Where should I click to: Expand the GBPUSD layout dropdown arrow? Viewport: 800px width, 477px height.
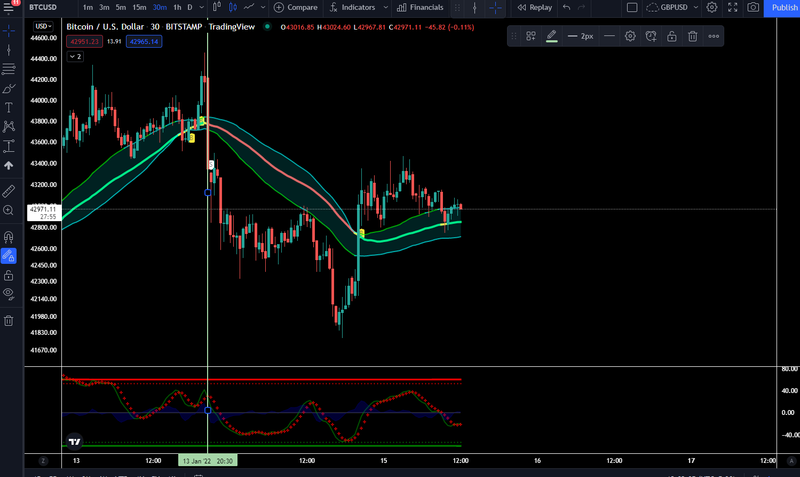[695, 8]
